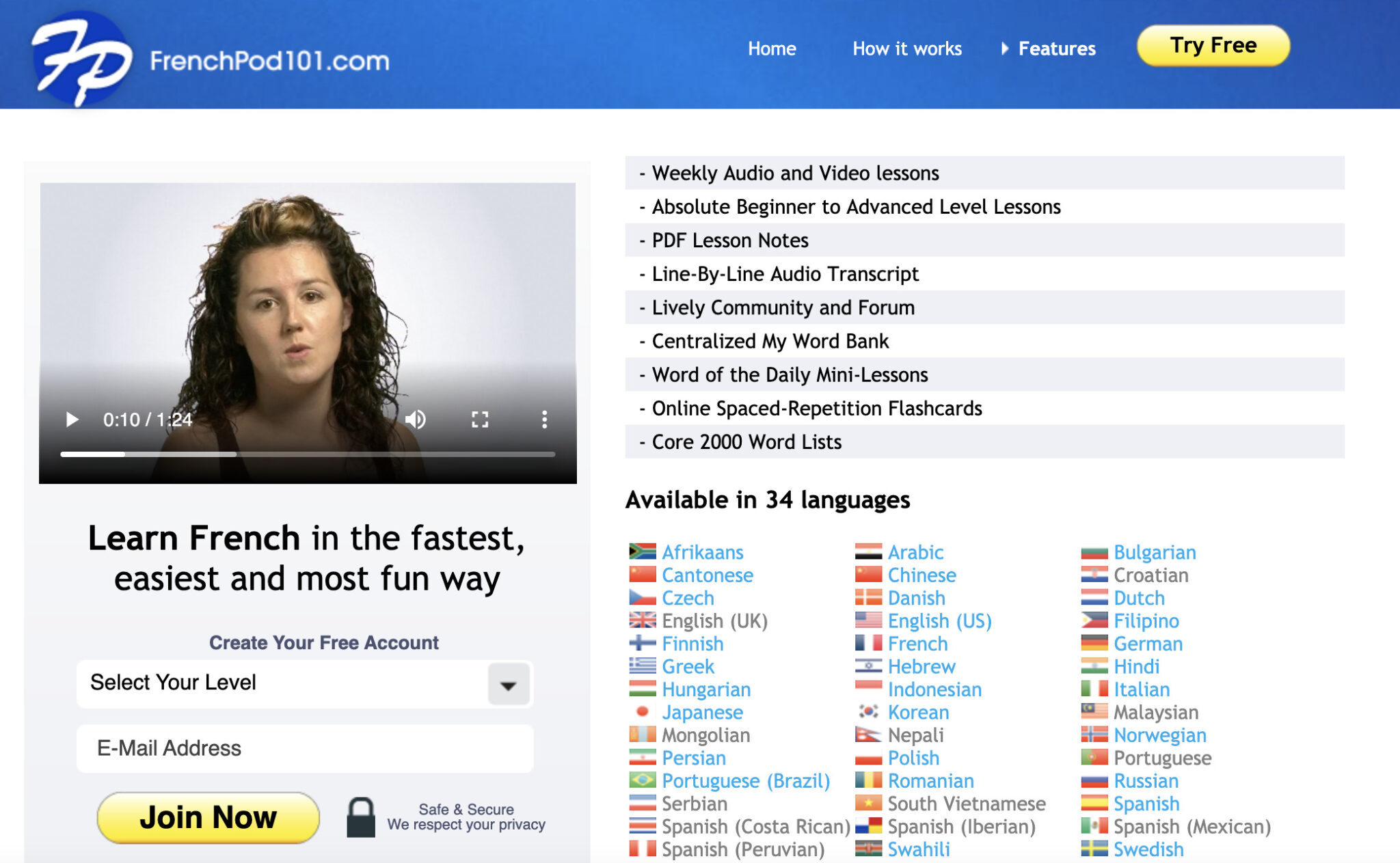Play the video with the play button
The width and height of the screenshot is (1400, 863).
point(72,420)
